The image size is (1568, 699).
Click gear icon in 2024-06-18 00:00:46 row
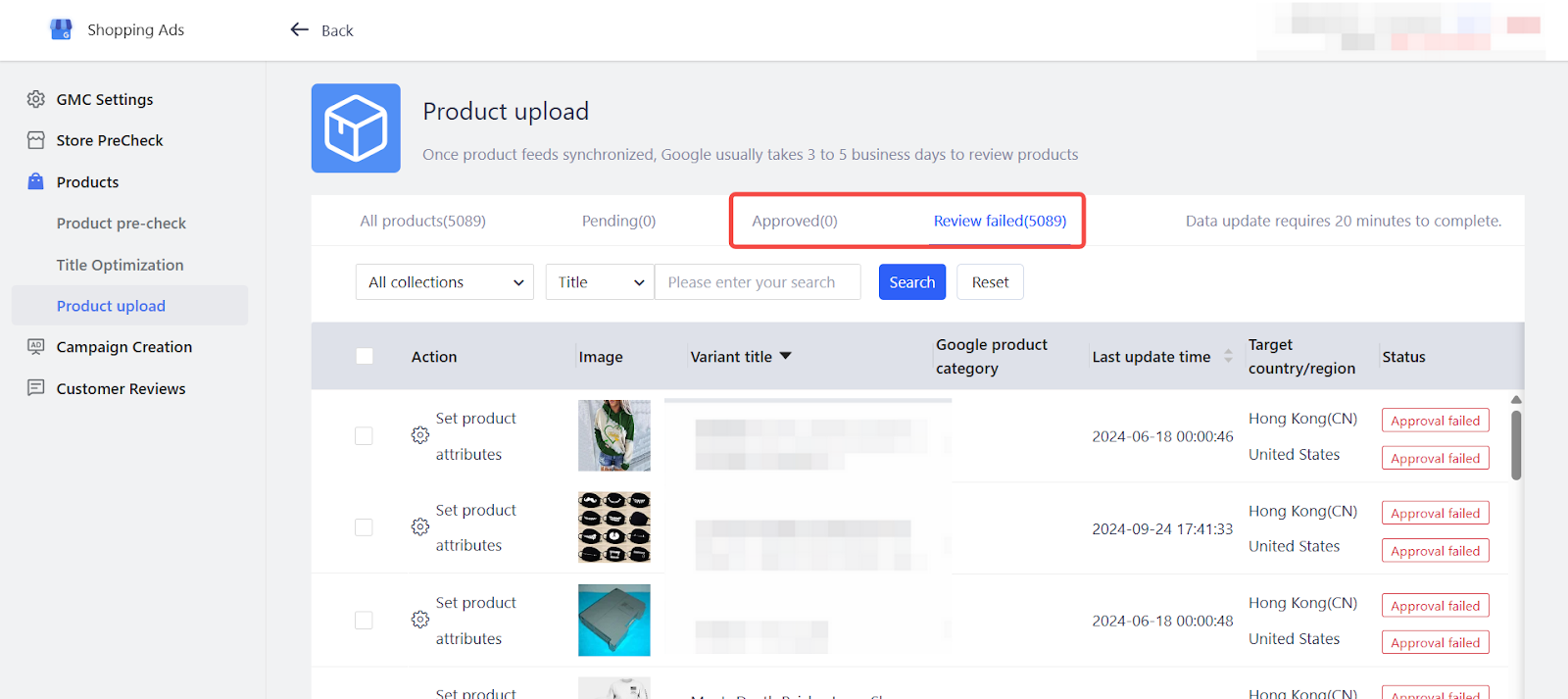point(420,435)
